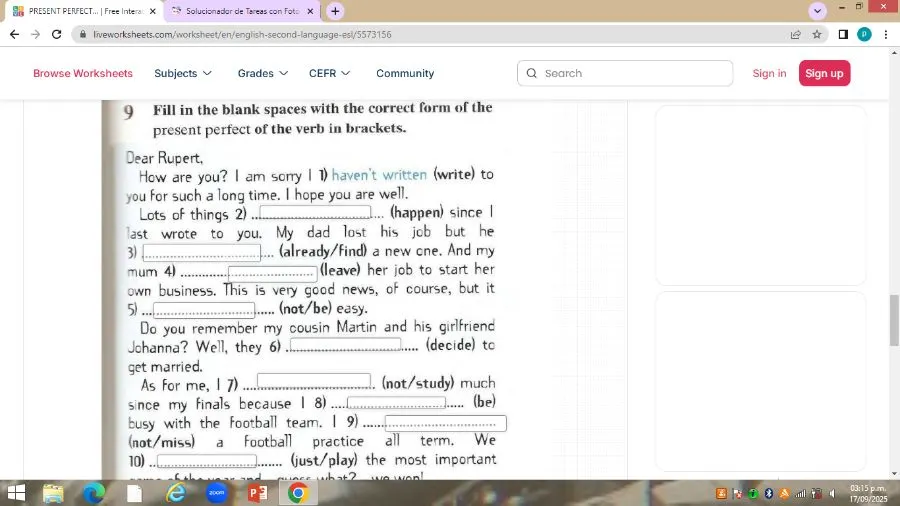Open the blank document taskbar icon
The image size is (900, 506).
coord(134,493)
